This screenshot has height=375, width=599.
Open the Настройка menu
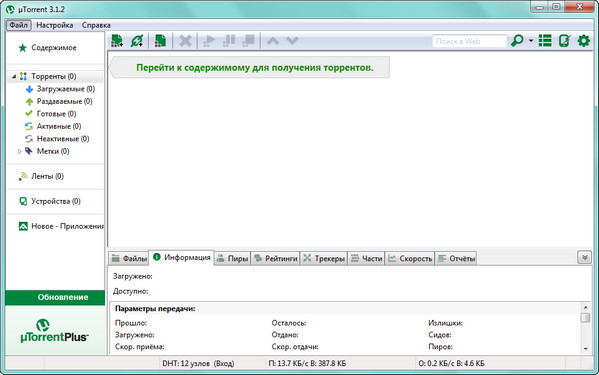pyautogui.click(x=55, y=25)
